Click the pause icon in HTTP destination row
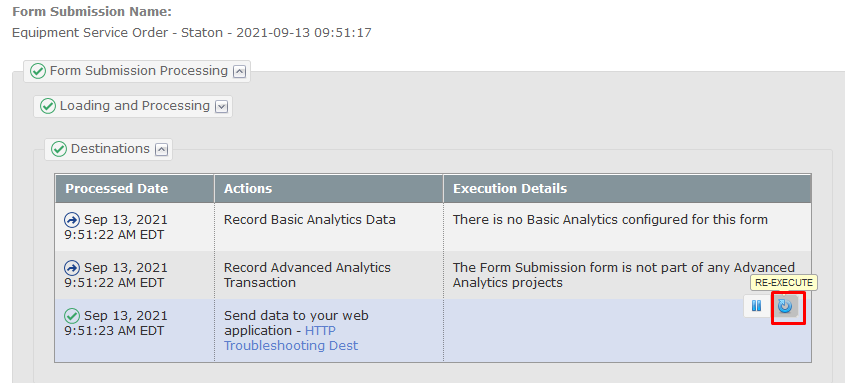 757,306
